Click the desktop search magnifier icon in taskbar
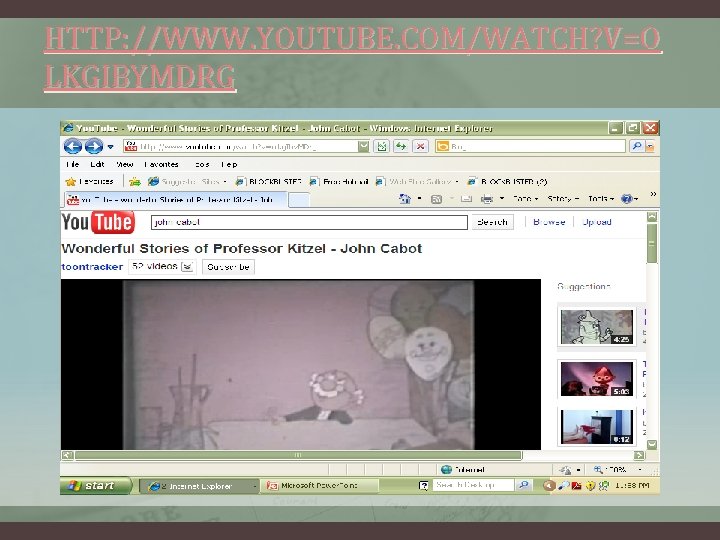720x540 pixels. point(523,485)
